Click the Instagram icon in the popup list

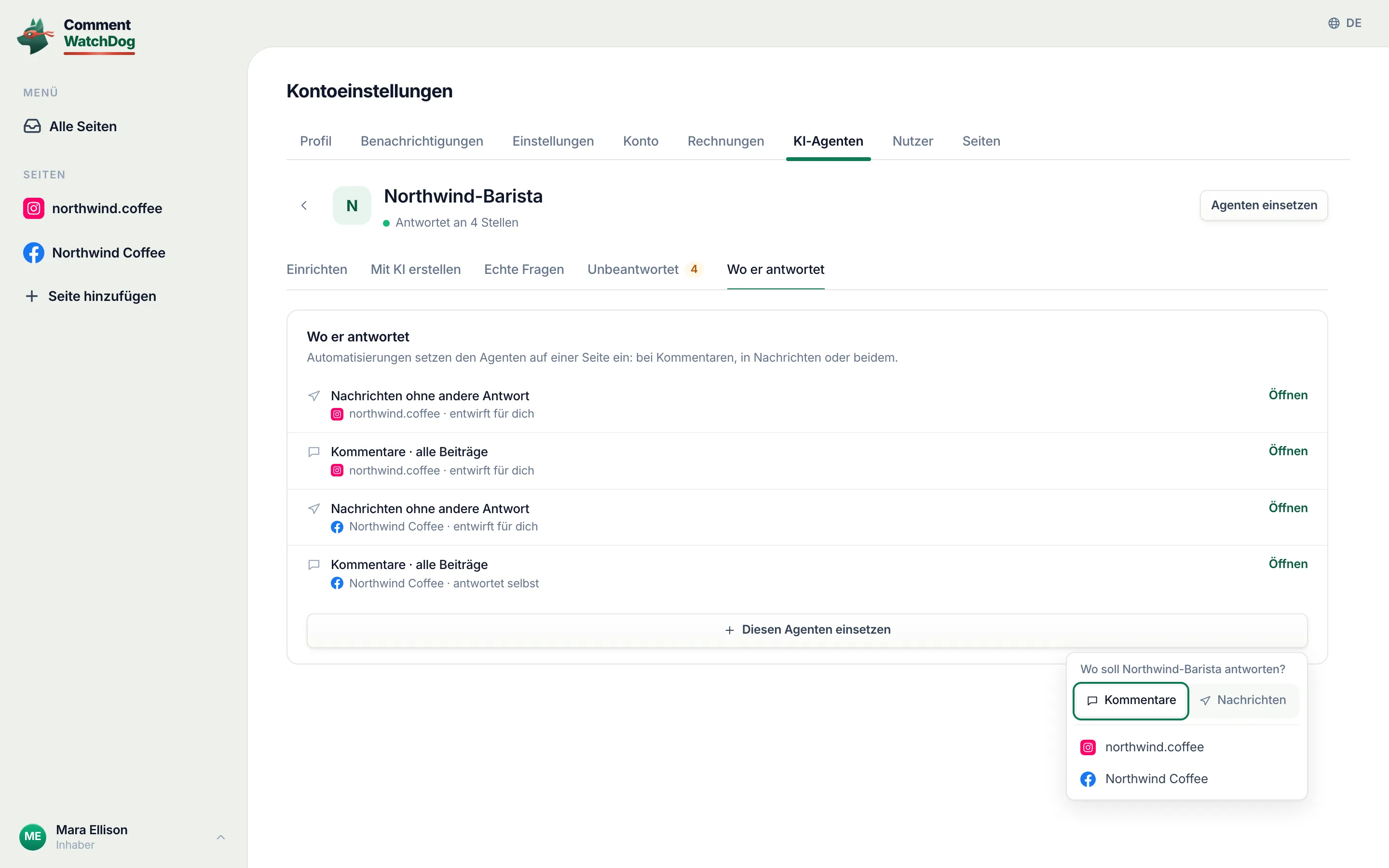pyautogui.click(x=1088, y=747)
